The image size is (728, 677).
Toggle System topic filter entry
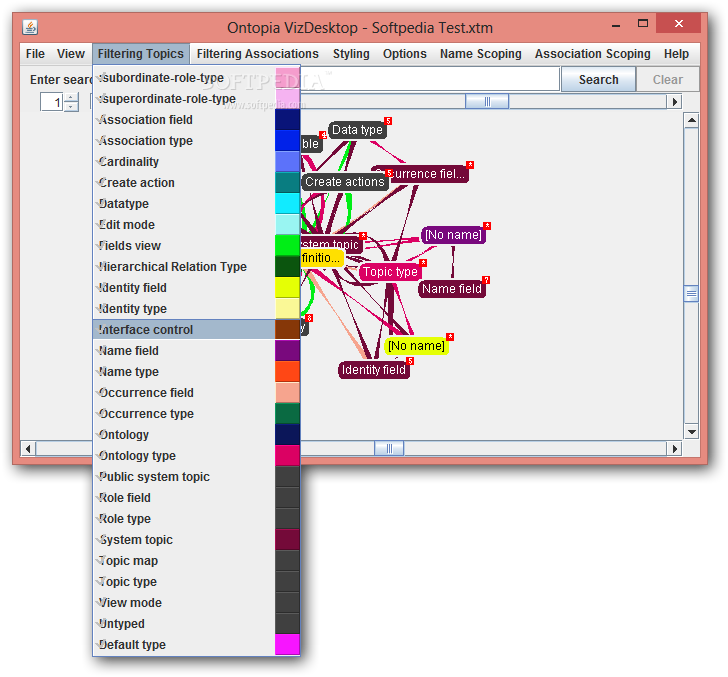click(x=196, y=540)
